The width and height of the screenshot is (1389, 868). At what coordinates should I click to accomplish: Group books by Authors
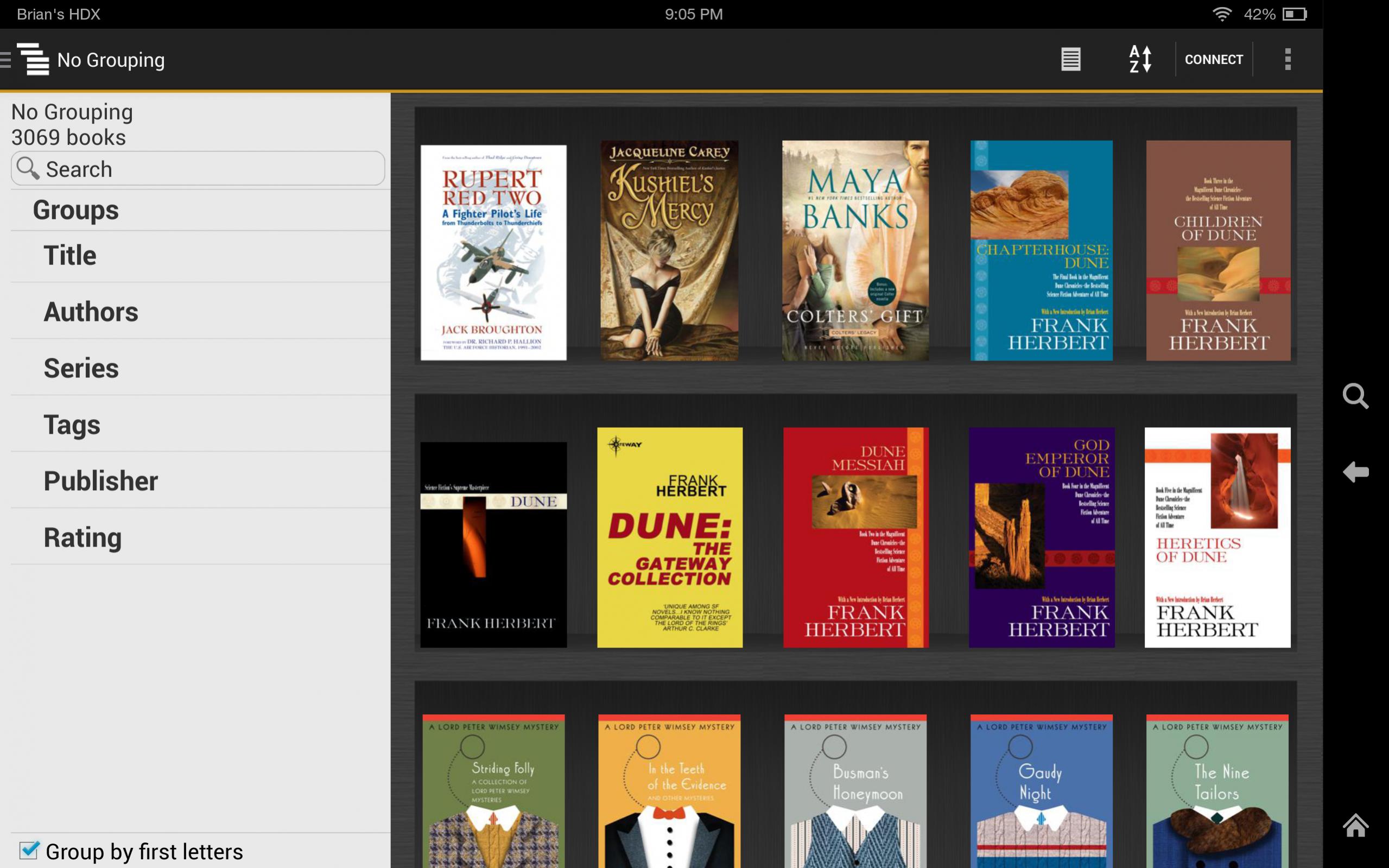[91, 312]
